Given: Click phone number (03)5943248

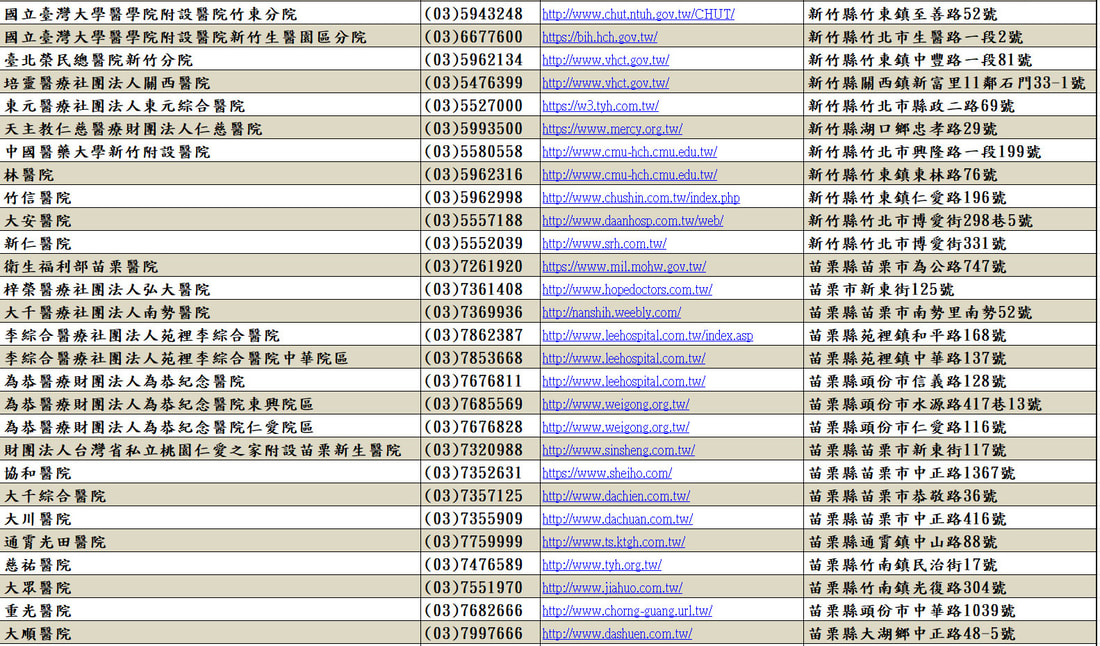Looking at the screenshot, I should [474, 14].
